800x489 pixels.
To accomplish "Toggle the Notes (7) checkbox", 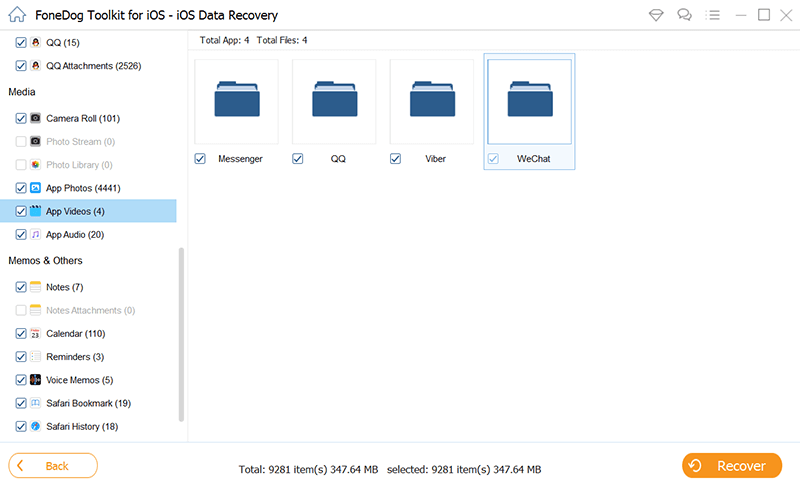I will 20,287.
